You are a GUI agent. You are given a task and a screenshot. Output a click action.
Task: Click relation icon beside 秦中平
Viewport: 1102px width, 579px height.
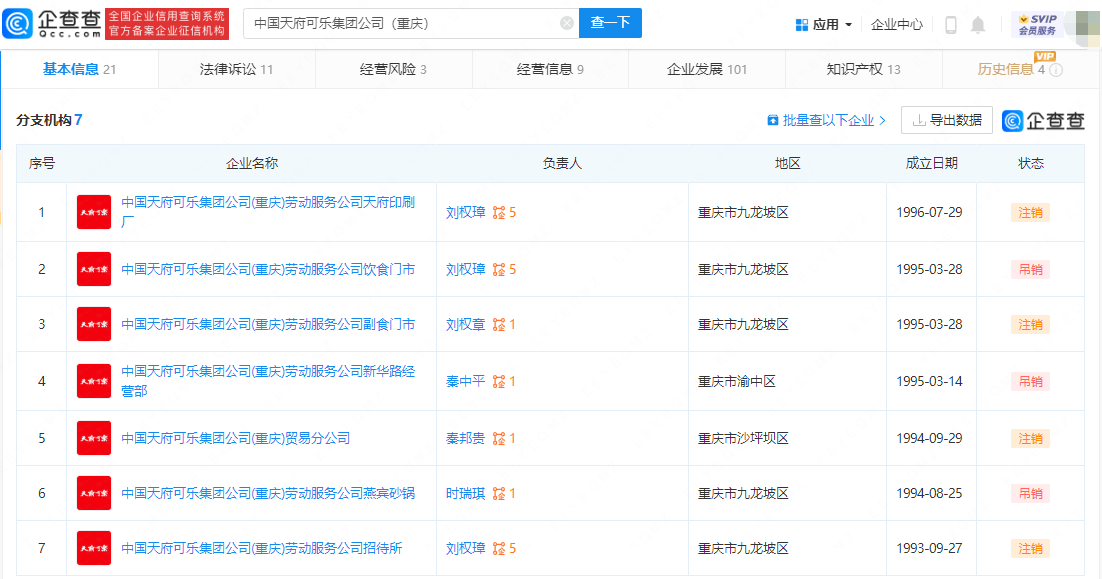click(x=499, y=381)
